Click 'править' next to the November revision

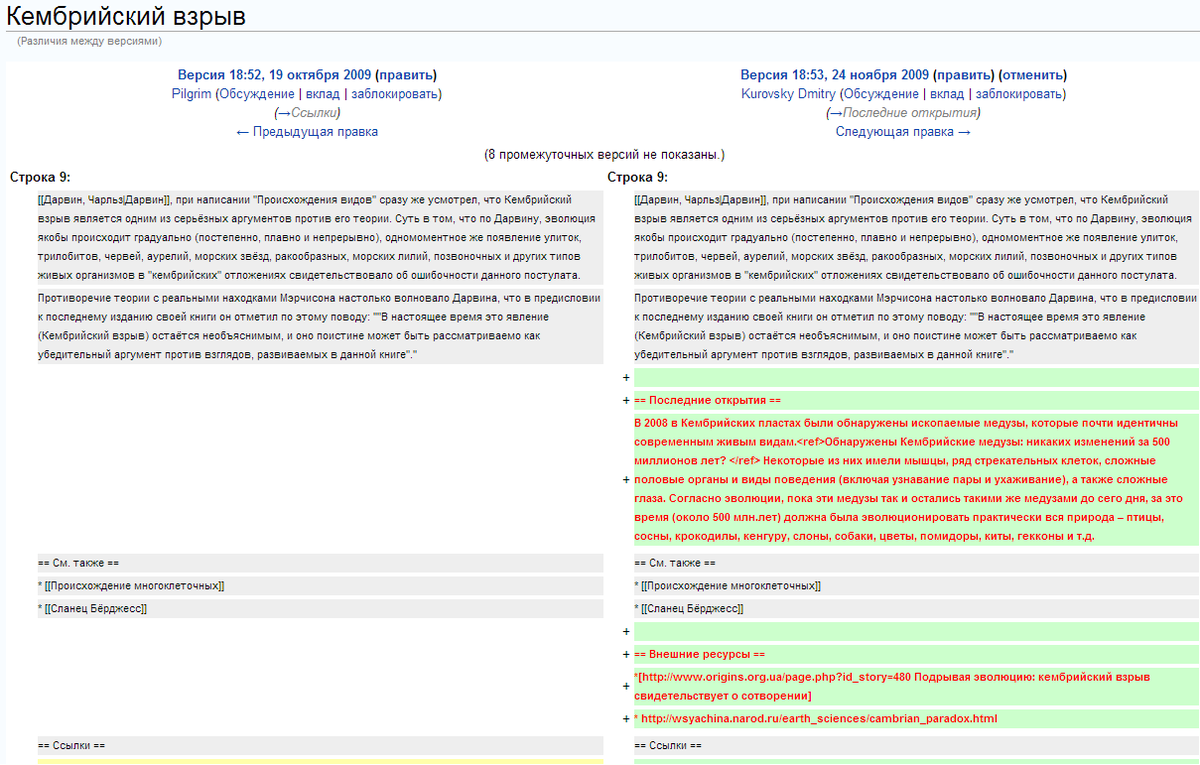coord(964,75)
